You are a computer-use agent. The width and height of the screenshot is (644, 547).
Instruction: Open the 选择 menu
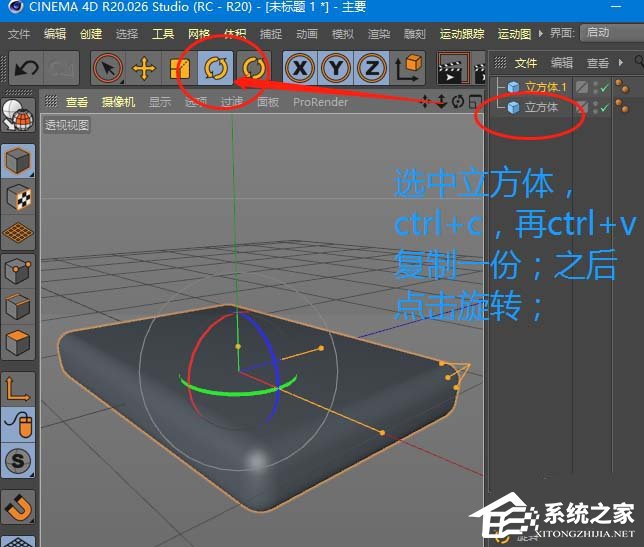click(127, 34)
